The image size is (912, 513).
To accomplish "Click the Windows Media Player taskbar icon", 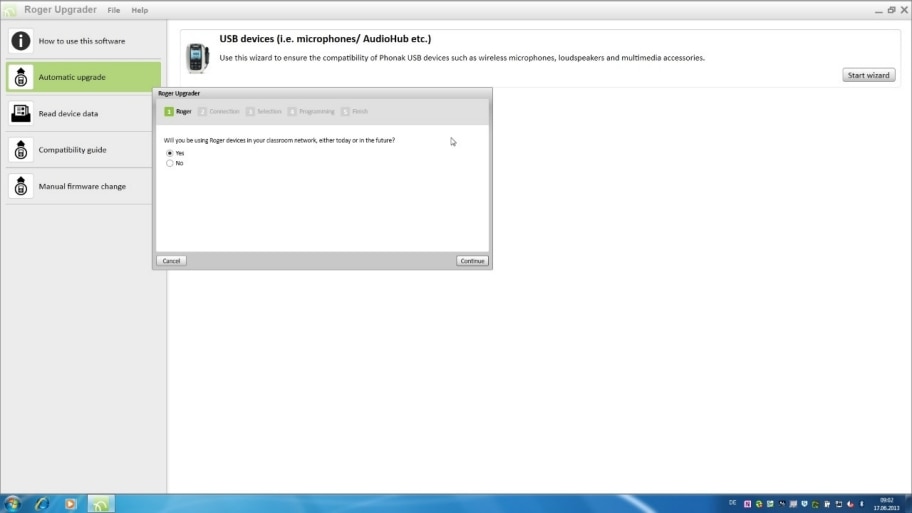I will pyautogui.click(x=71, y=503).
